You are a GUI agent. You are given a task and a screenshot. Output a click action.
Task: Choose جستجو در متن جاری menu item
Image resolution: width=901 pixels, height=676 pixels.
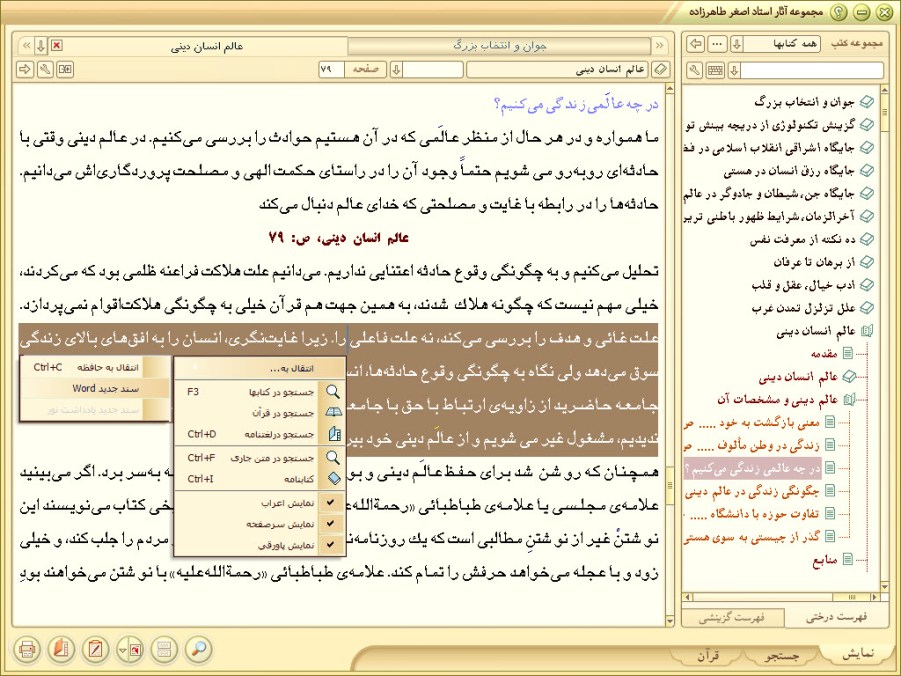[x=260, y=458]
